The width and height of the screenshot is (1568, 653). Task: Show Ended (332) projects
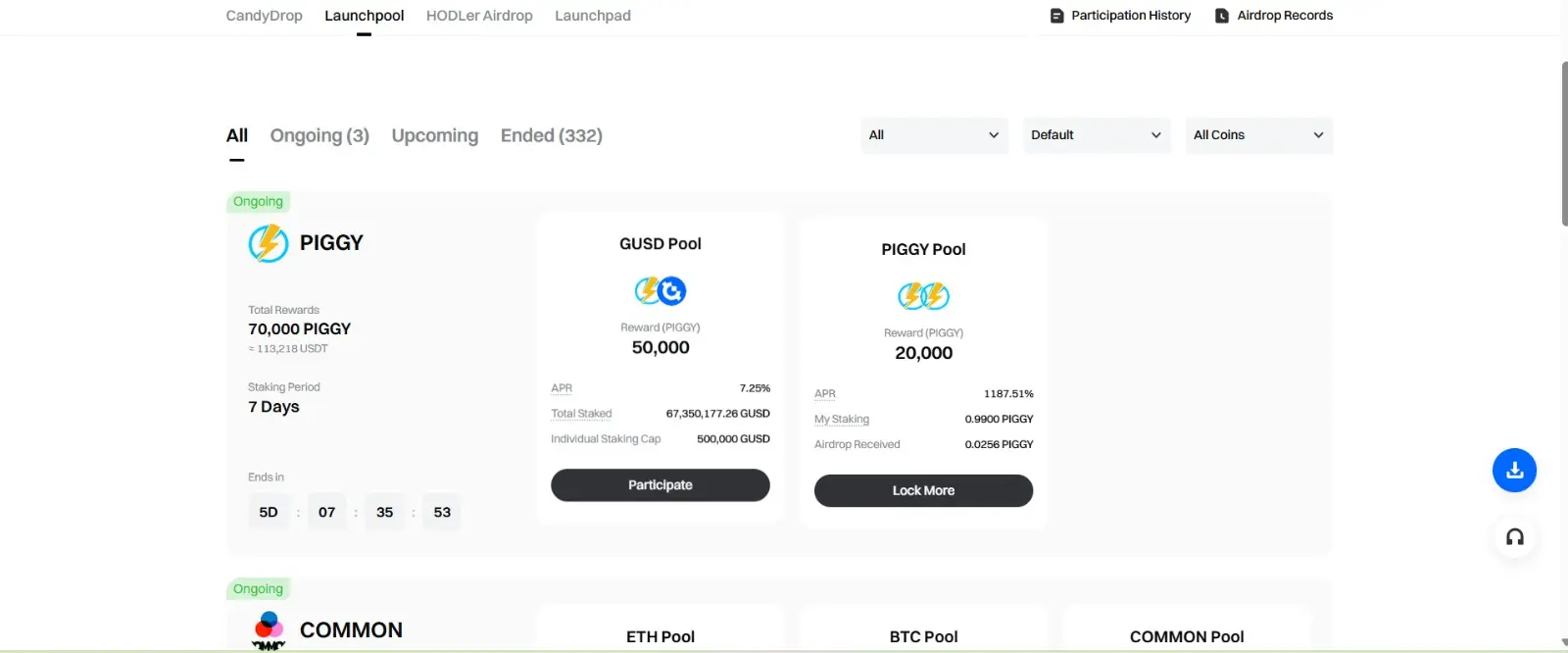(x=551, y=135)
